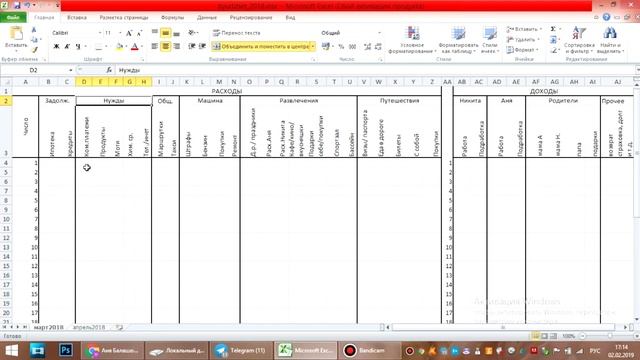Open the Delete cells (Удалить) dropdown
Image resolution: width=640 pixels, height=360 pixels.
pyautogui.click(x=523, y=40)
